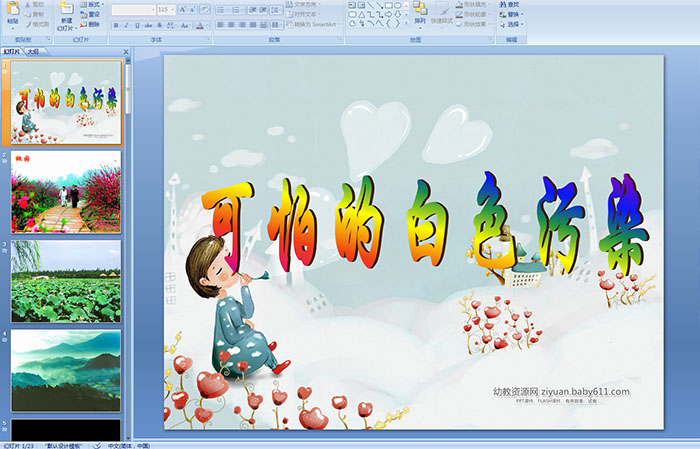This screenshot has height=449, width=700.
Task: Click the Line Spacing icon
Action: (x=276, y=10)
